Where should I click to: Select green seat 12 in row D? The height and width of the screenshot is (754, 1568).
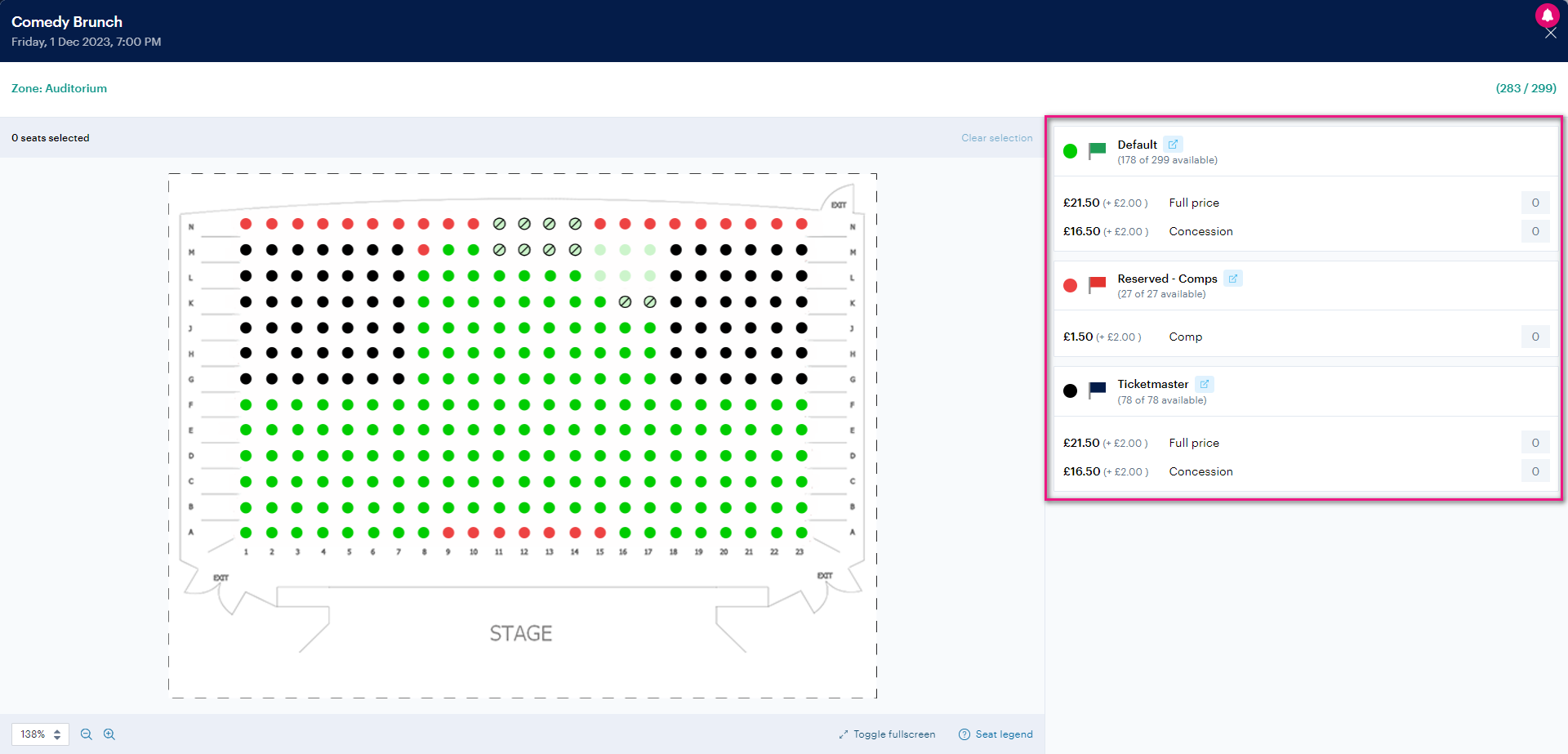(524, 456)
